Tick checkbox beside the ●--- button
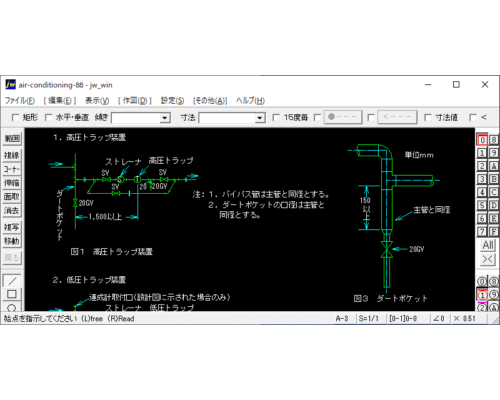500x400 pixels. tap(317, 117)
